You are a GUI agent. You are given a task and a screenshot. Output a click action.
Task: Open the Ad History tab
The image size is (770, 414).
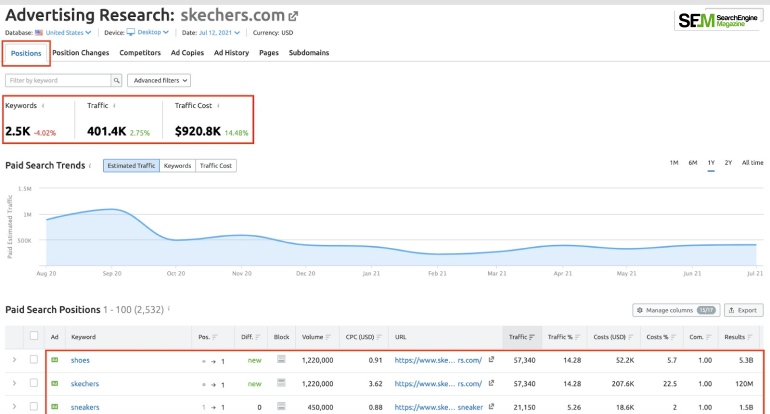tap(231, 53)
